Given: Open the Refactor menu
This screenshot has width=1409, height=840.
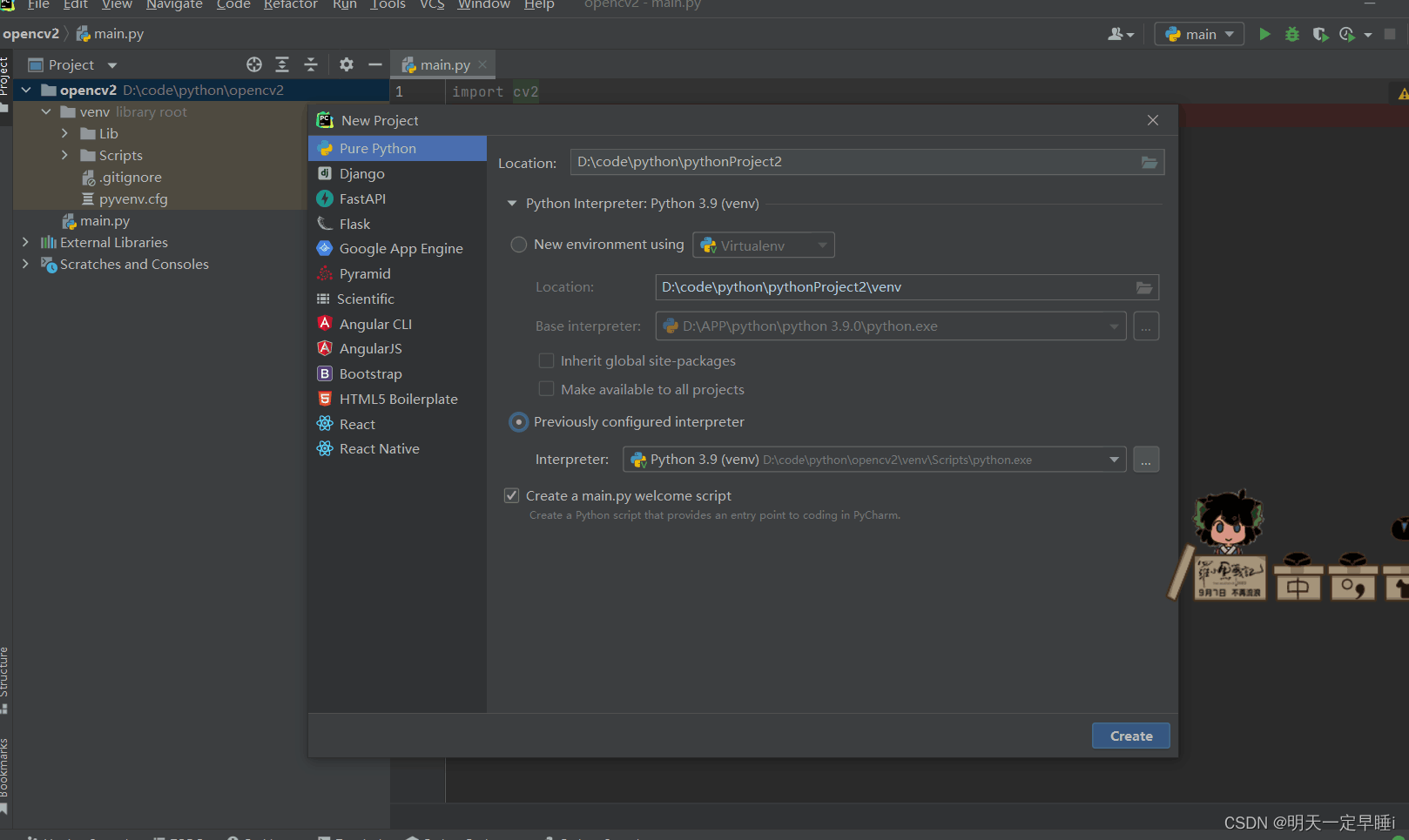Looking at the screenshot, I should 291,4.
